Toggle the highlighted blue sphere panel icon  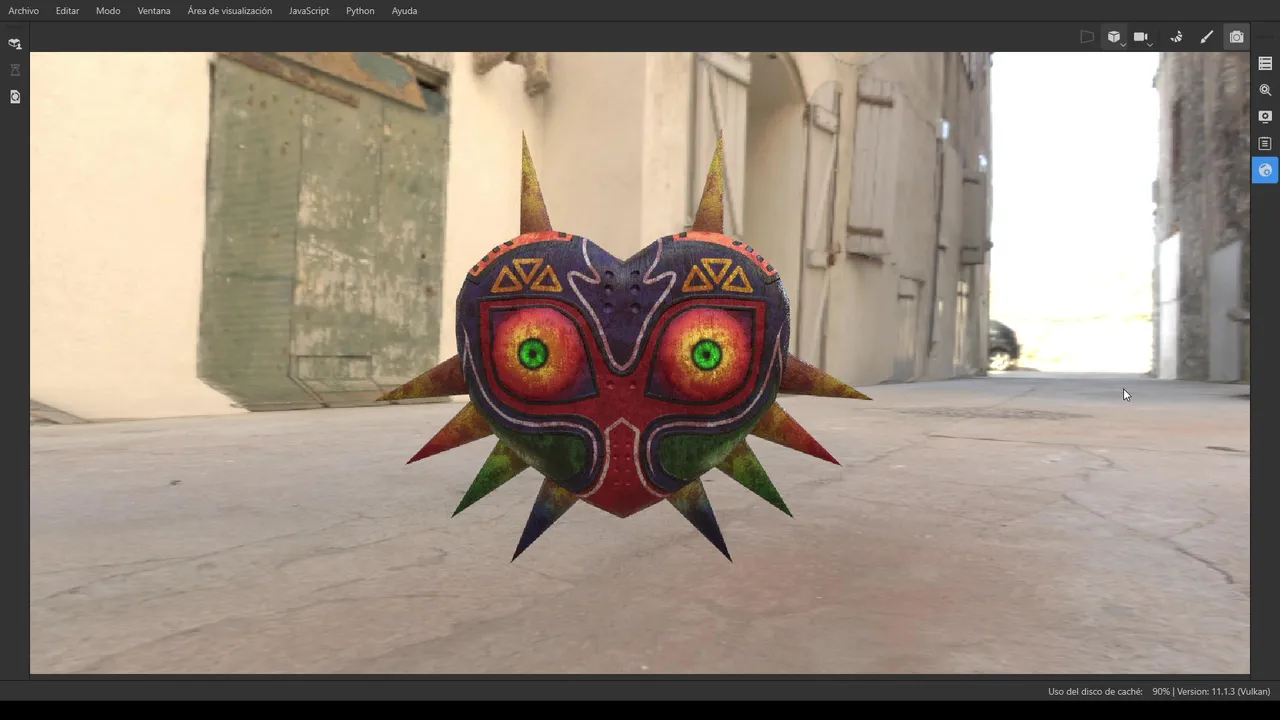[1265, 170]
